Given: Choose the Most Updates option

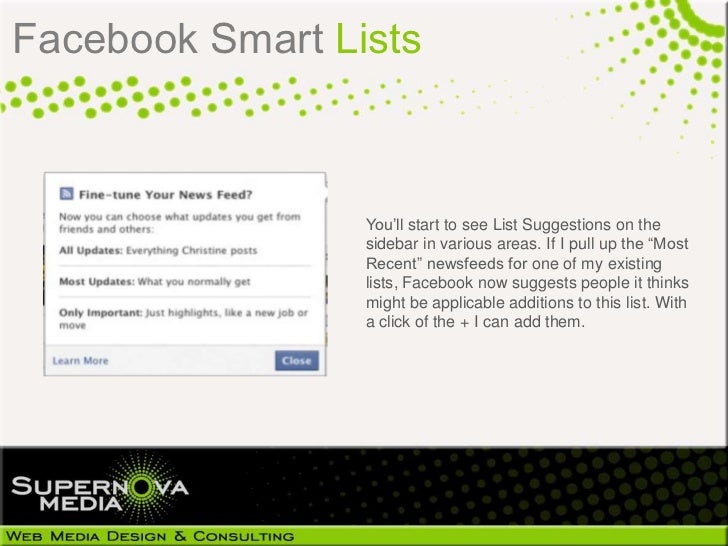Looking at the screenshot, I should 155,281.
